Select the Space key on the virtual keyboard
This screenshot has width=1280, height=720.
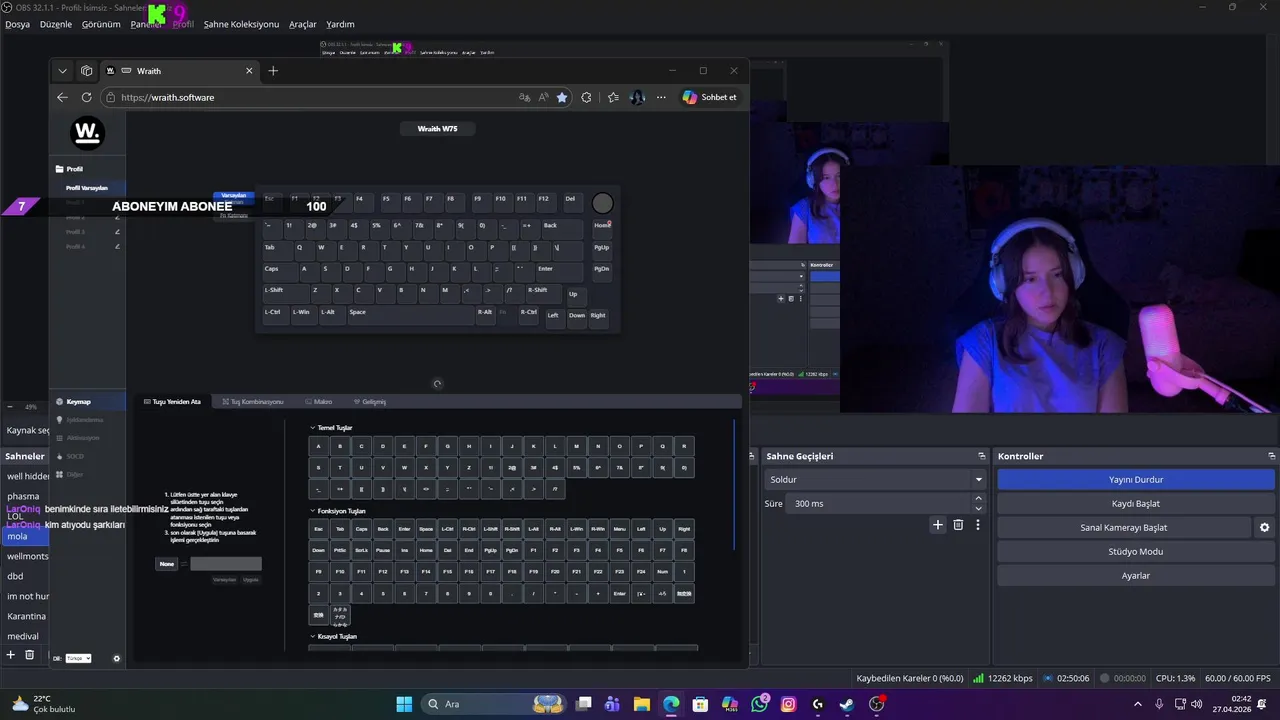[409, 314]
